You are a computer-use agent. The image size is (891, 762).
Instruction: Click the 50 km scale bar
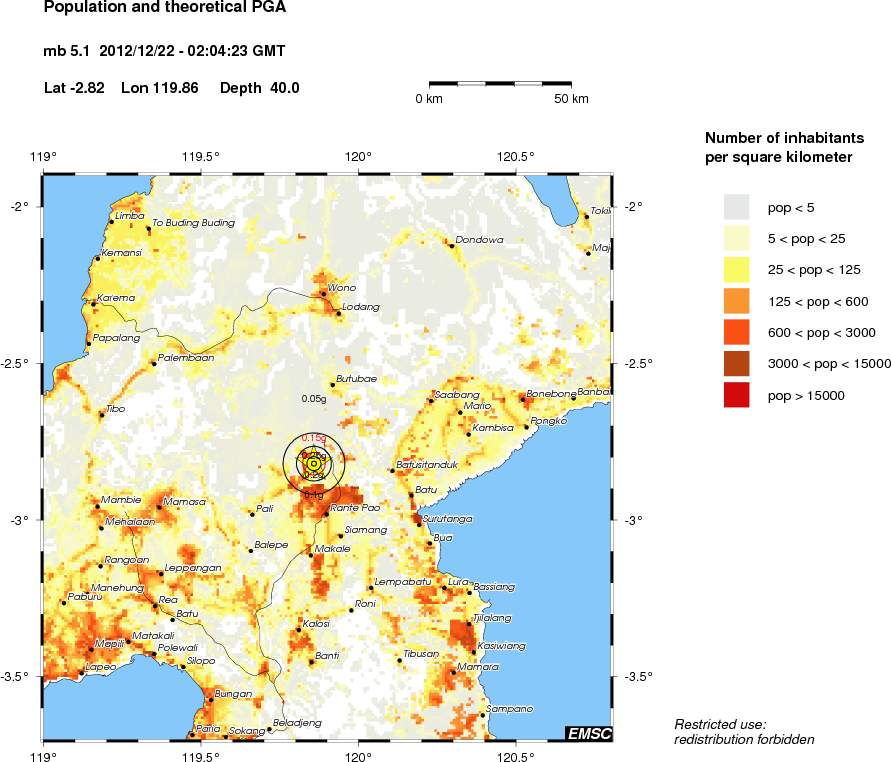click(500, 84)
